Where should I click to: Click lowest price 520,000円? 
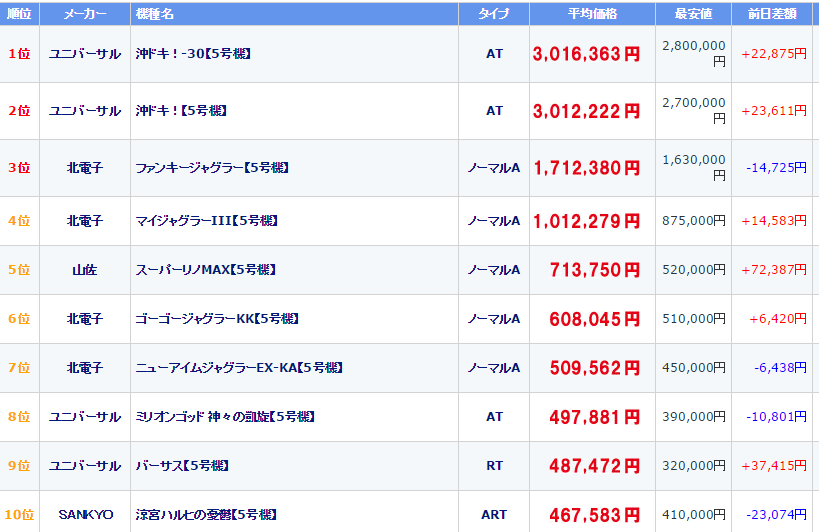point(694,270)
